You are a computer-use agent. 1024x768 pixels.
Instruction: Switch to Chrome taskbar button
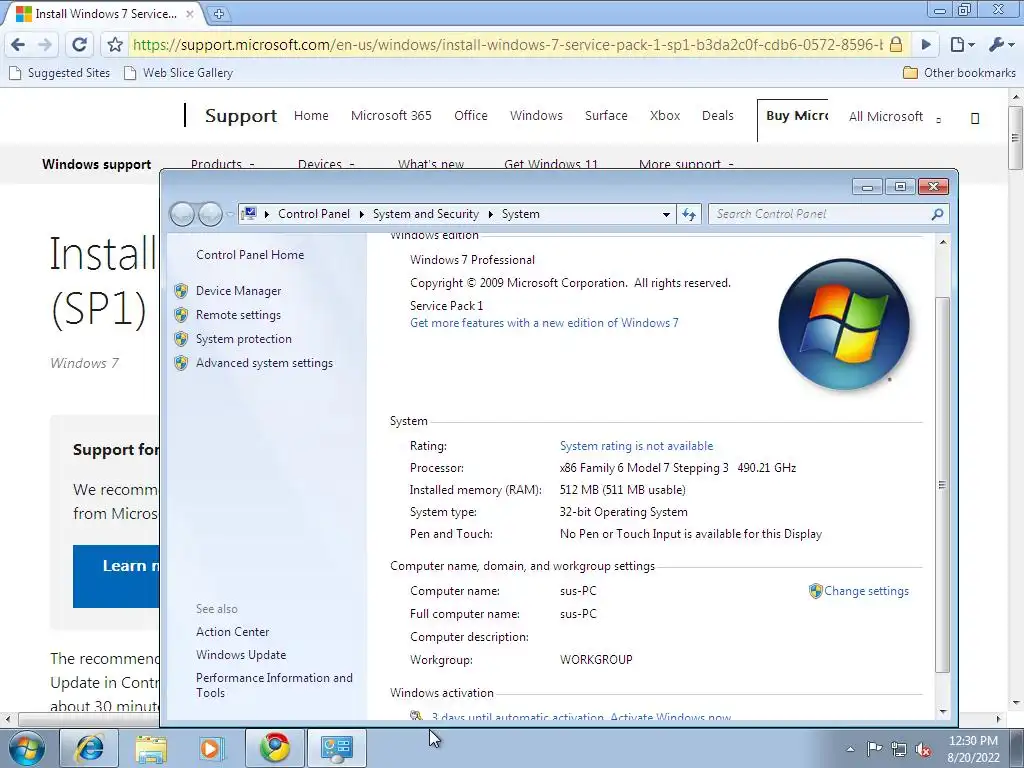(x=275, y=748)
